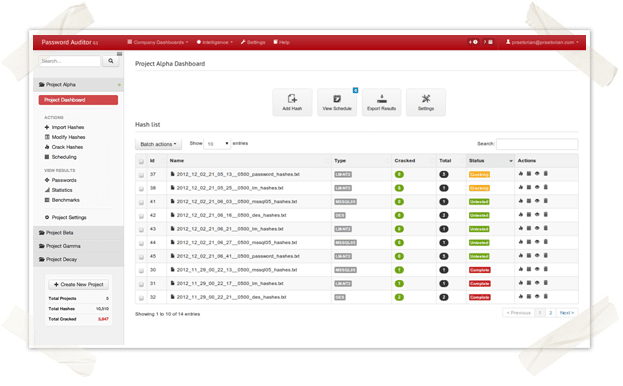Sort table by Total column
Image resolution: width=623 pixels, height=386 pixels.
[451, 160]
